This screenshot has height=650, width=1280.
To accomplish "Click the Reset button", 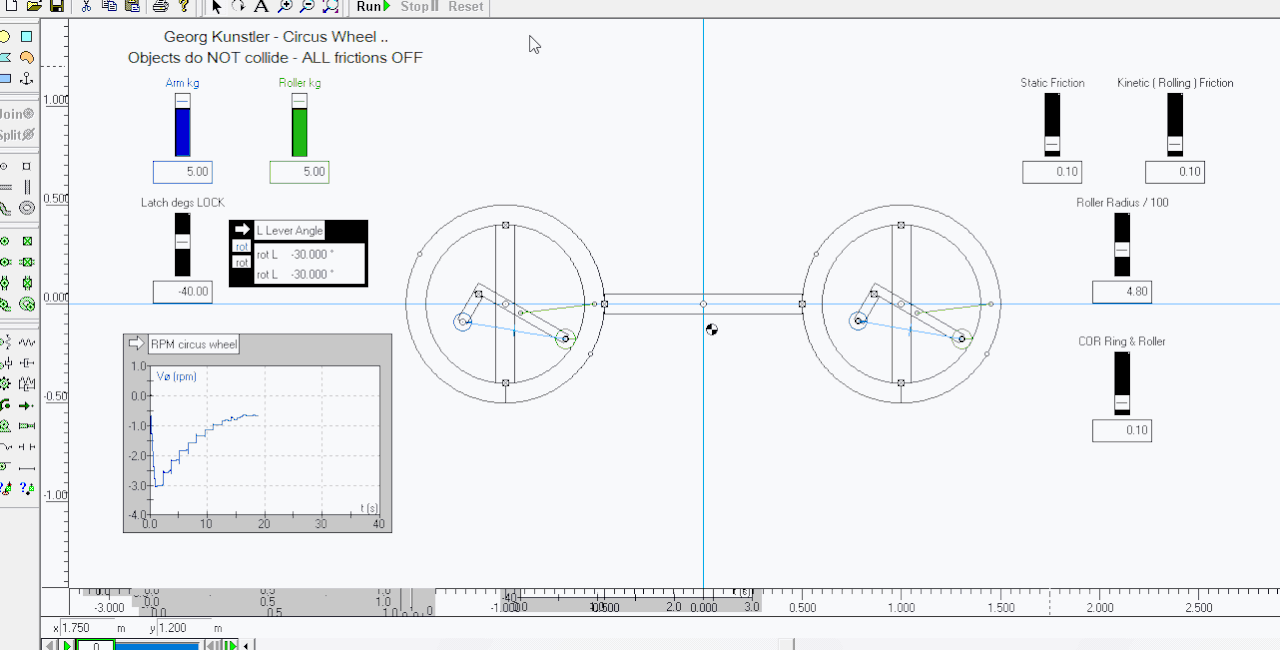I will click(x=466, y=6).
